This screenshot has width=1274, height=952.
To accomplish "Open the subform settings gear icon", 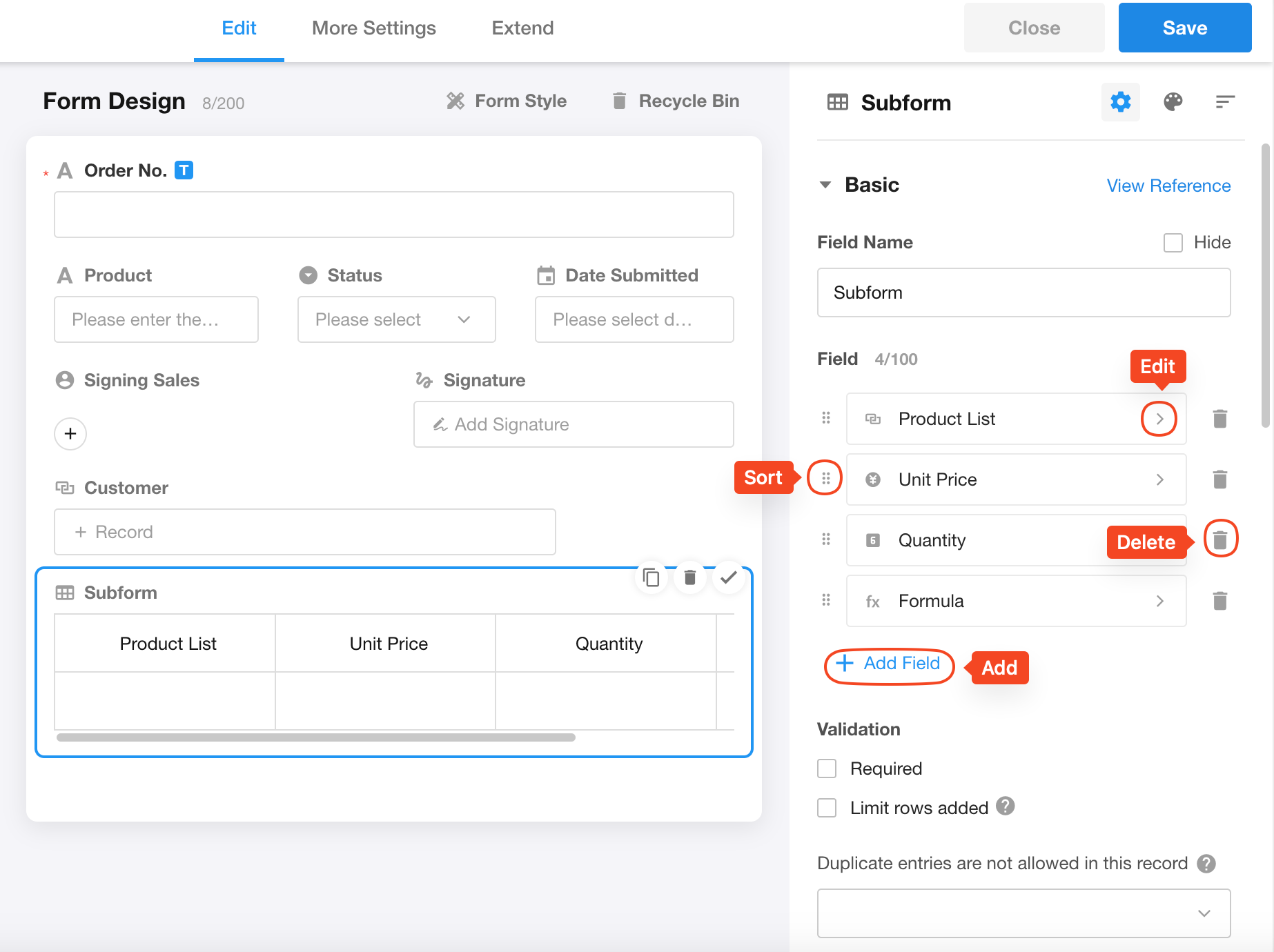I will (1120, 102).
